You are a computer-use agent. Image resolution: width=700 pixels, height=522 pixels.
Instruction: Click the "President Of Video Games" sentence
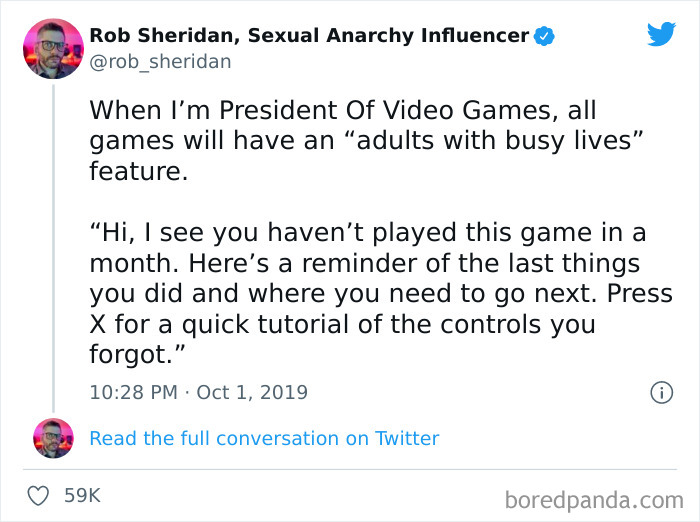click(x=340, y=108)
